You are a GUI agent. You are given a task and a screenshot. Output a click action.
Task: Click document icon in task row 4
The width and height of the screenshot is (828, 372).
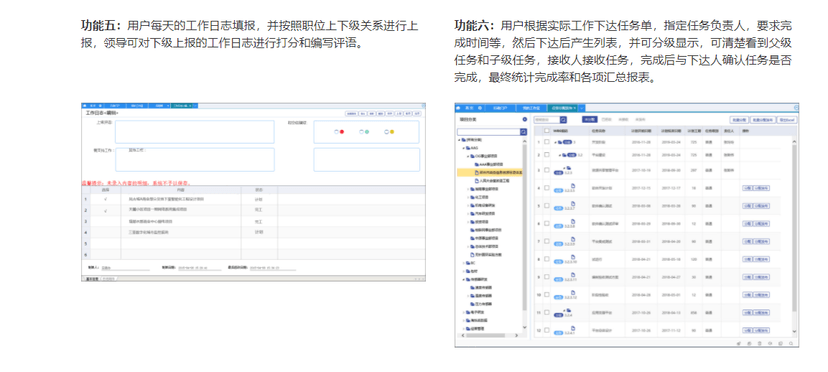point(573,185)
